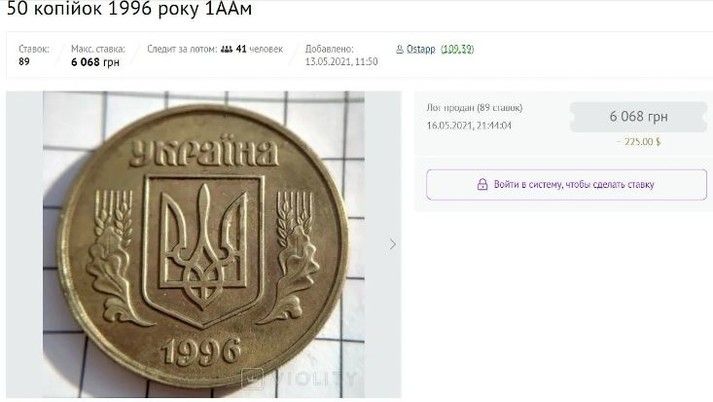Click the 'Лот продан (89 ставок)' text
This screenshot has height=402, width=713.
474,108
